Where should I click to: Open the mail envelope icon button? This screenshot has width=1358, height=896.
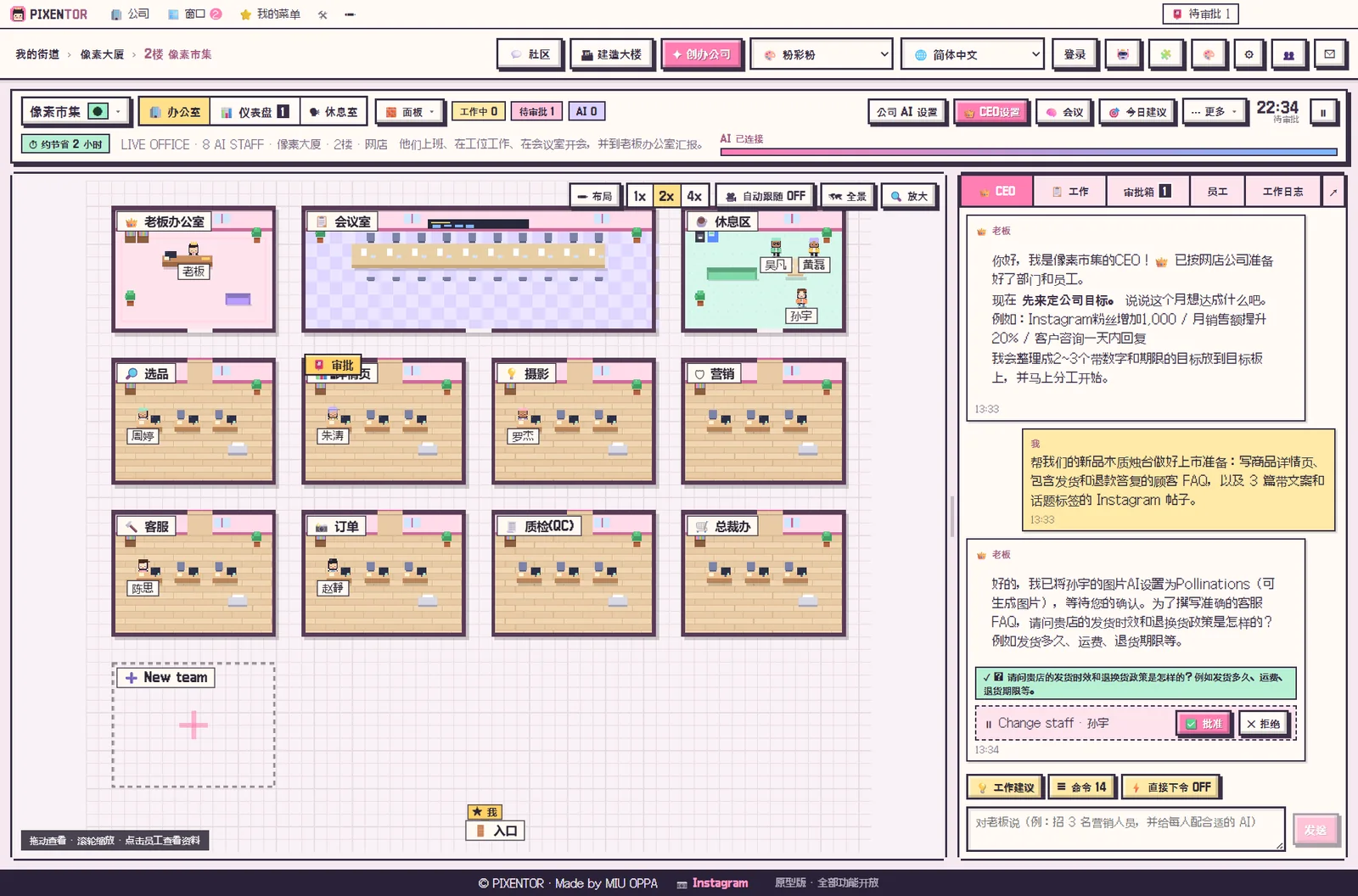[x=1329, y=54]
